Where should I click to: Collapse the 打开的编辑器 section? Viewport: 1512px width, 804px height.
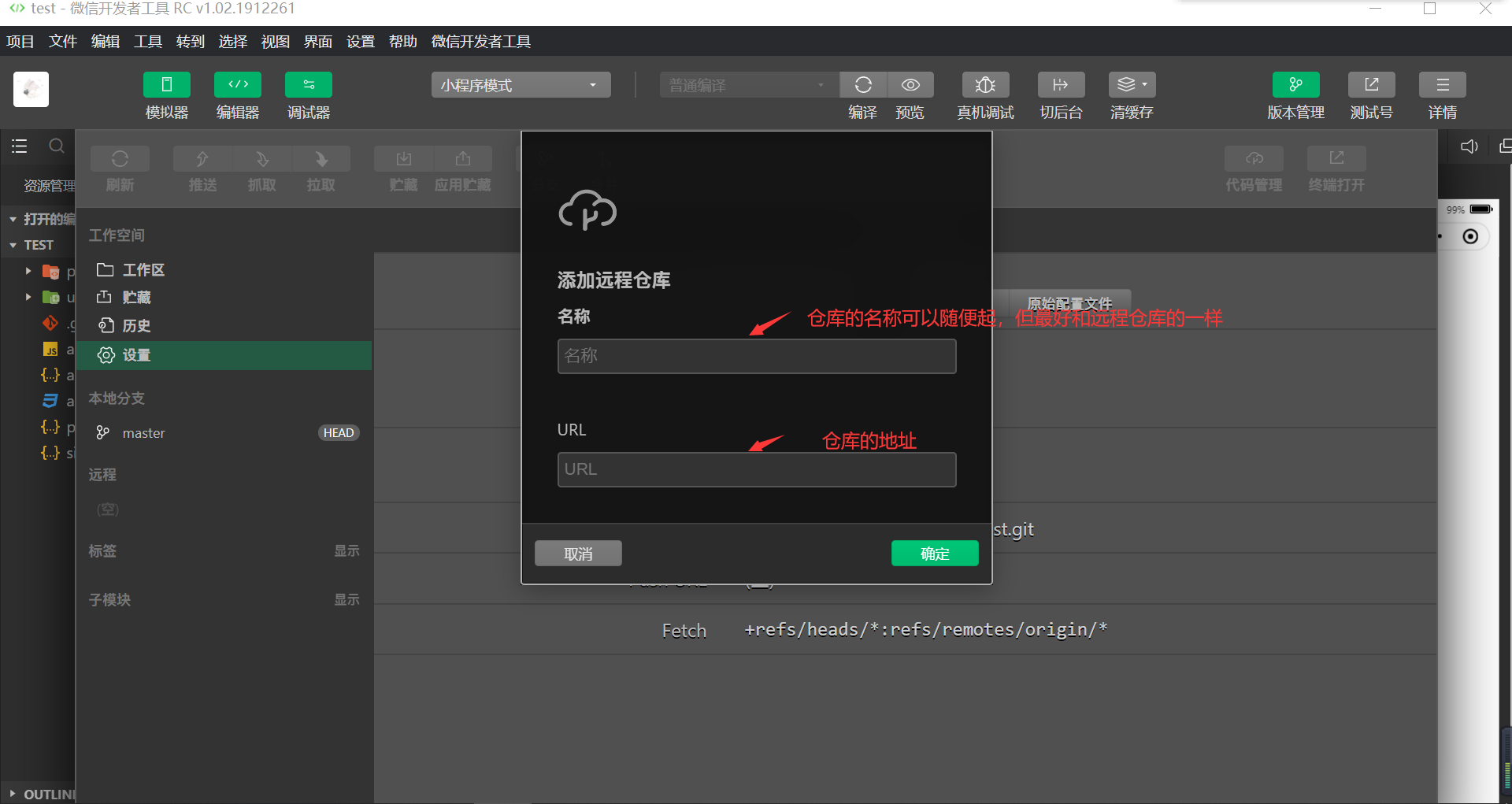pyautogui.click(x=13, y=219)
